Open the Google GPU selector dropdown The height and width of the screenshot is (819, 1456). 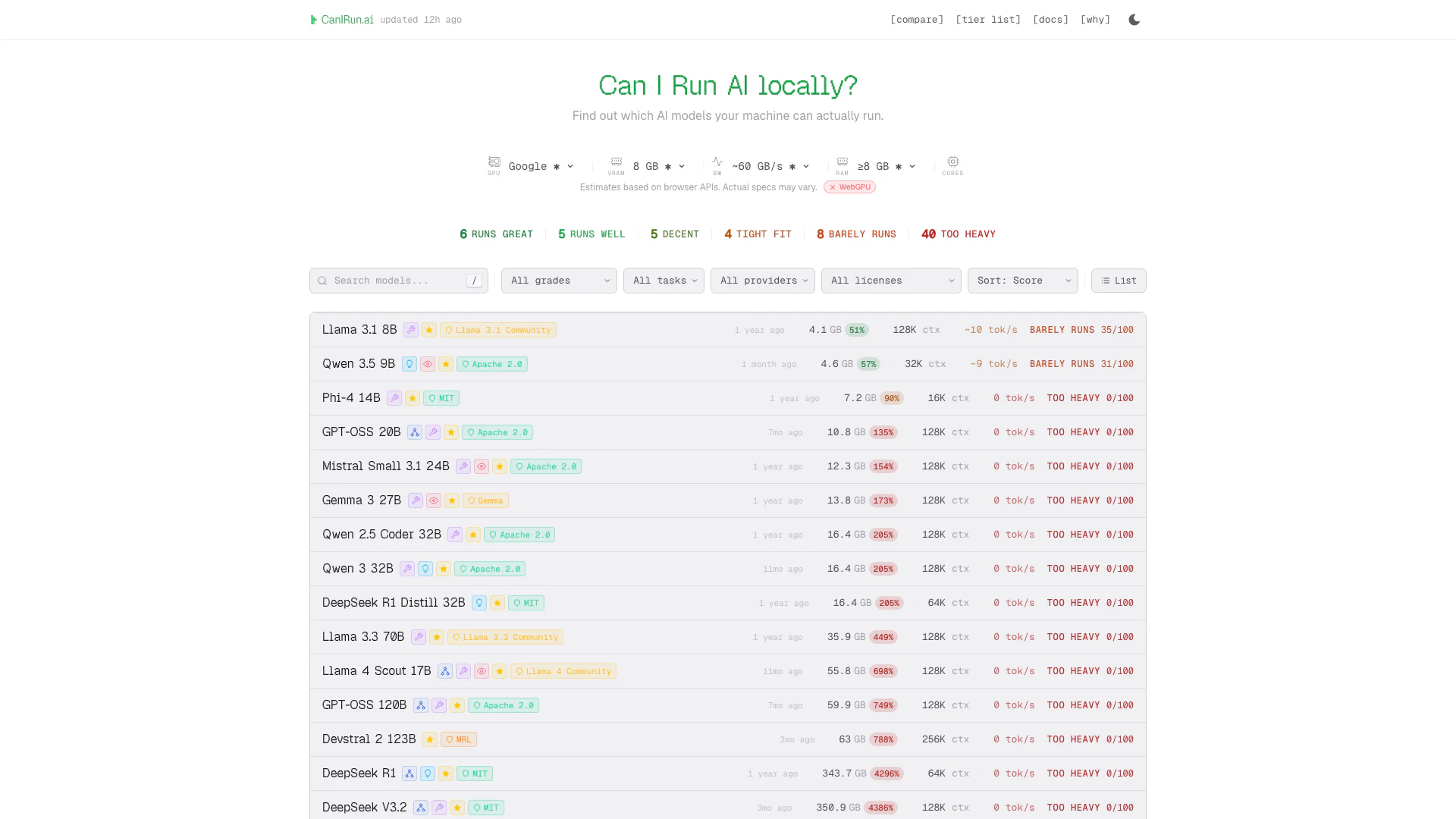click(x=540, y=166)
